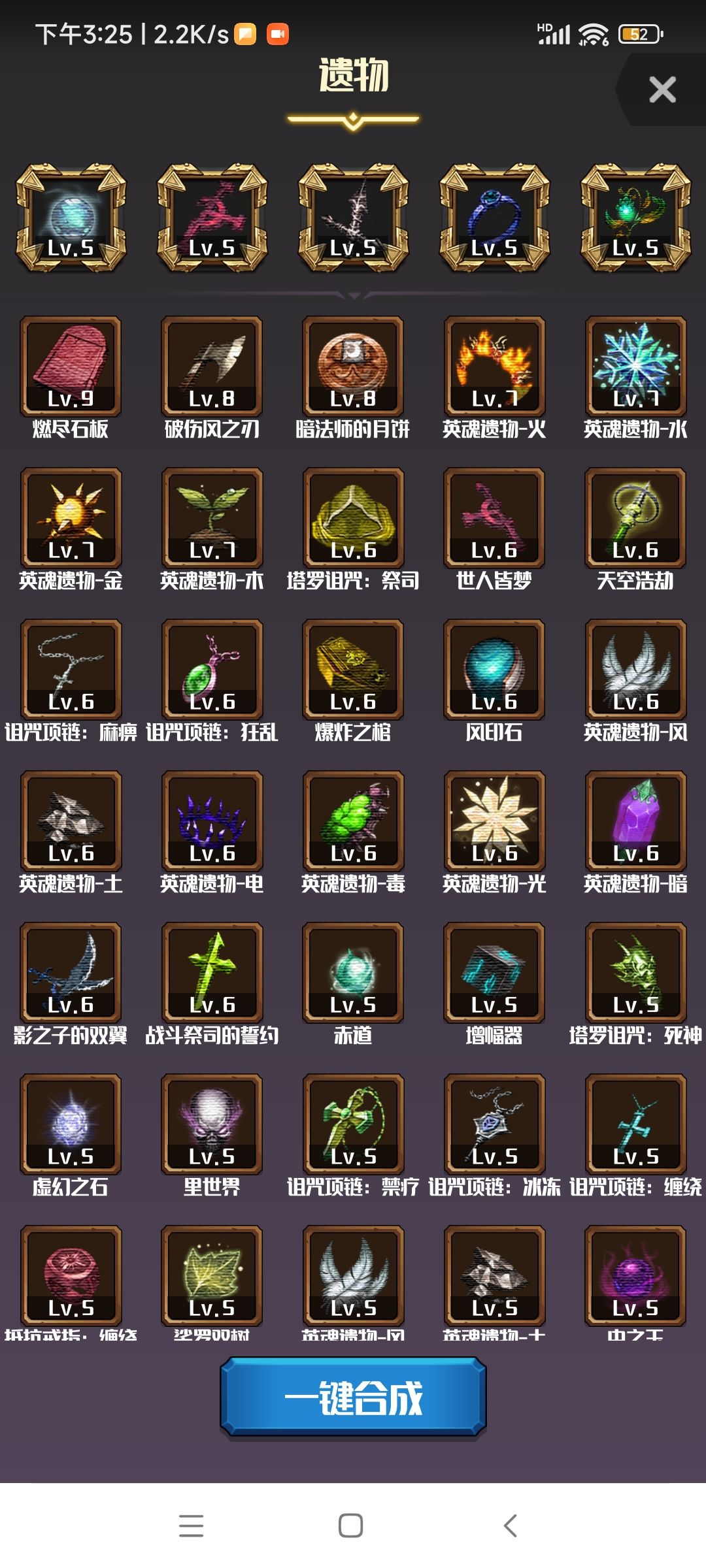
Task: Tap the 爆炸之棺 golden coffin relic
Action: [x=353, y=669]
